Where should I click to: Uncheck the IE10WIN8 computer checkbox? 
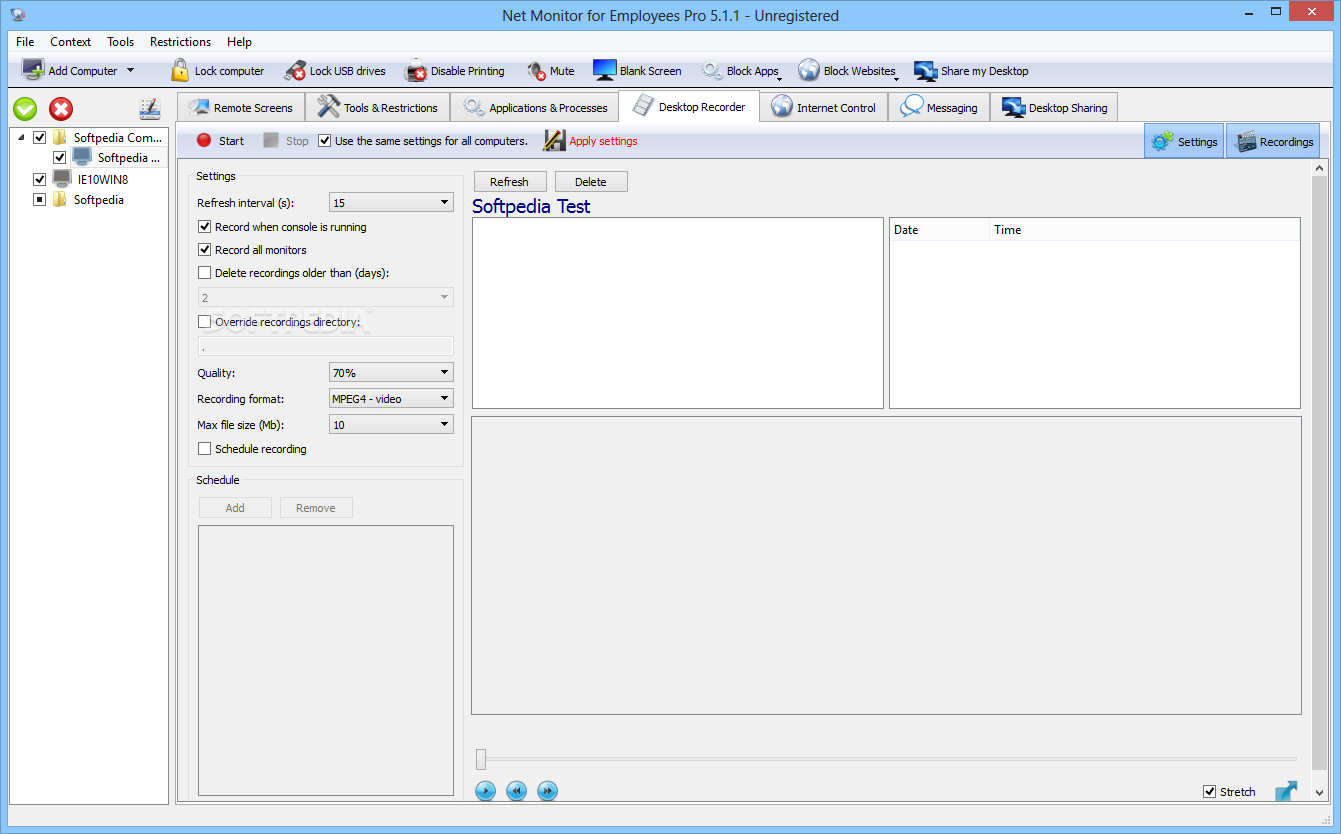coord(40,179)
